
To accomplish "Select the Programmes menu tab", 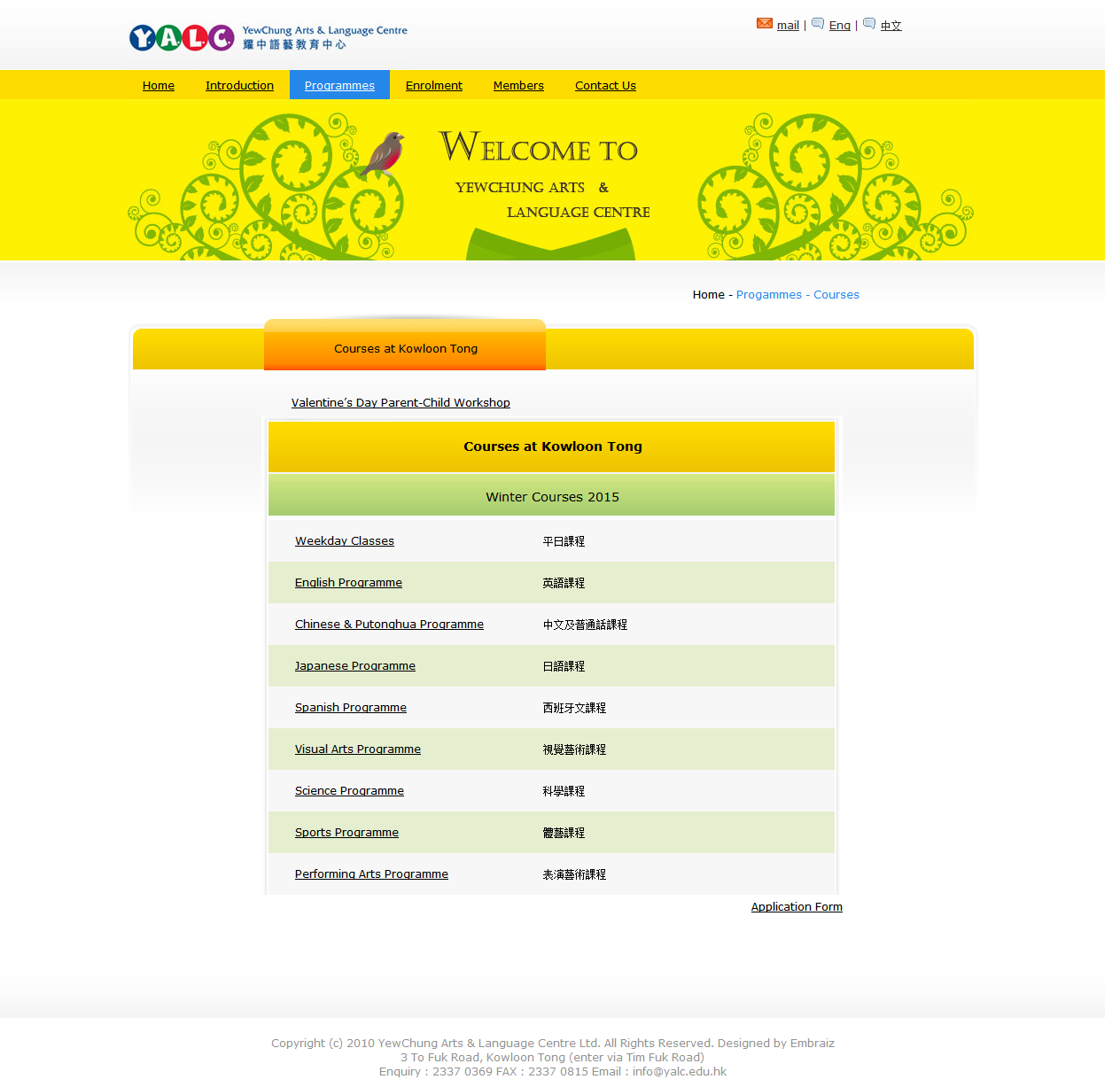I will pos(339,86).
